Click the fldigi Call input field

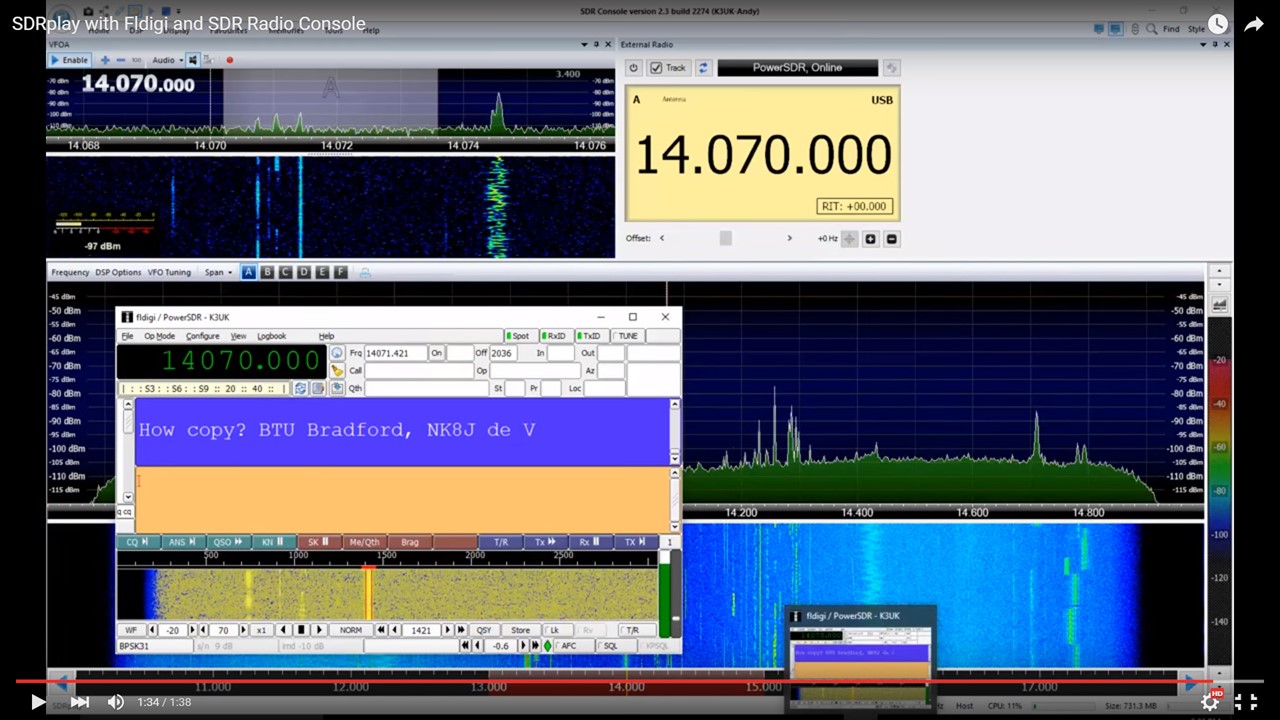point(419,371)
